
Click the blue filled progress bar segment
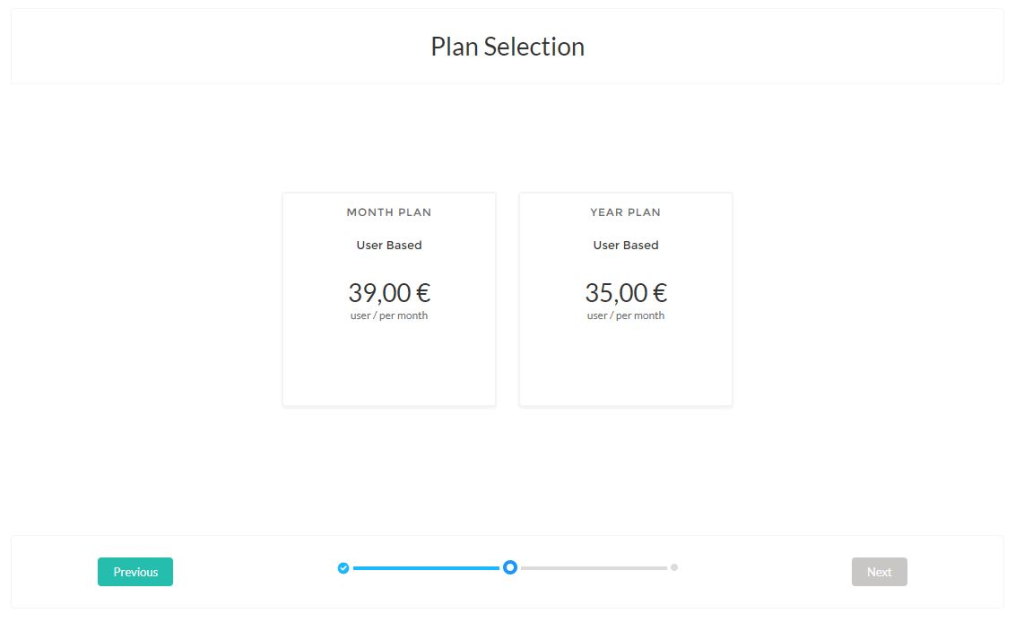pyautogui.click(x=425, y=568)
